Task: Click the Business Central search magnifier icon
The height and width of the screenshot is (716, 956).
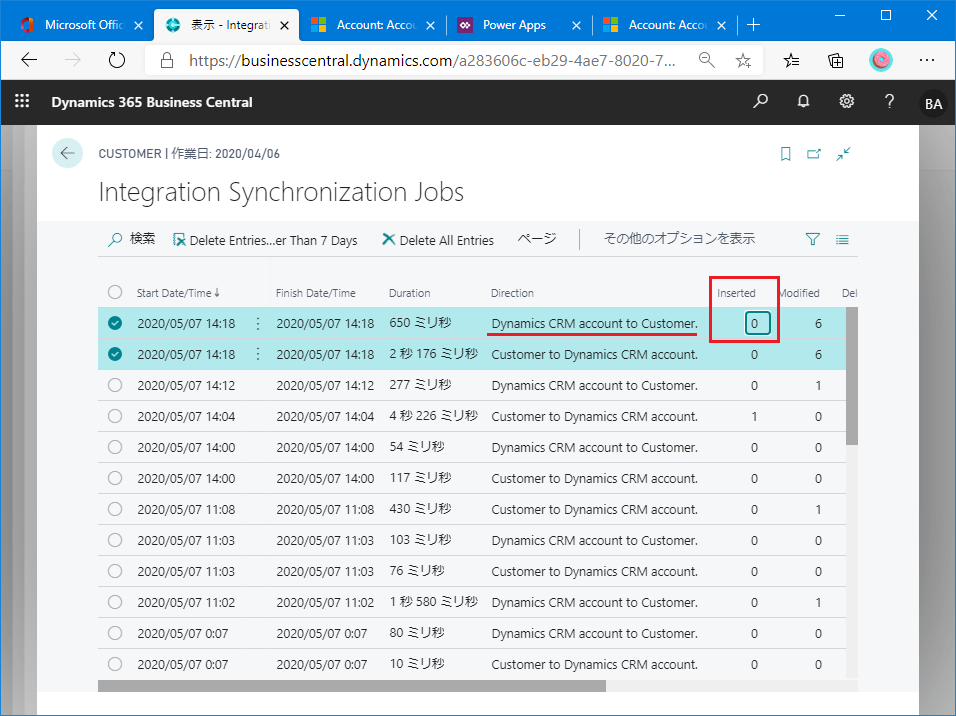Action: 760,101
